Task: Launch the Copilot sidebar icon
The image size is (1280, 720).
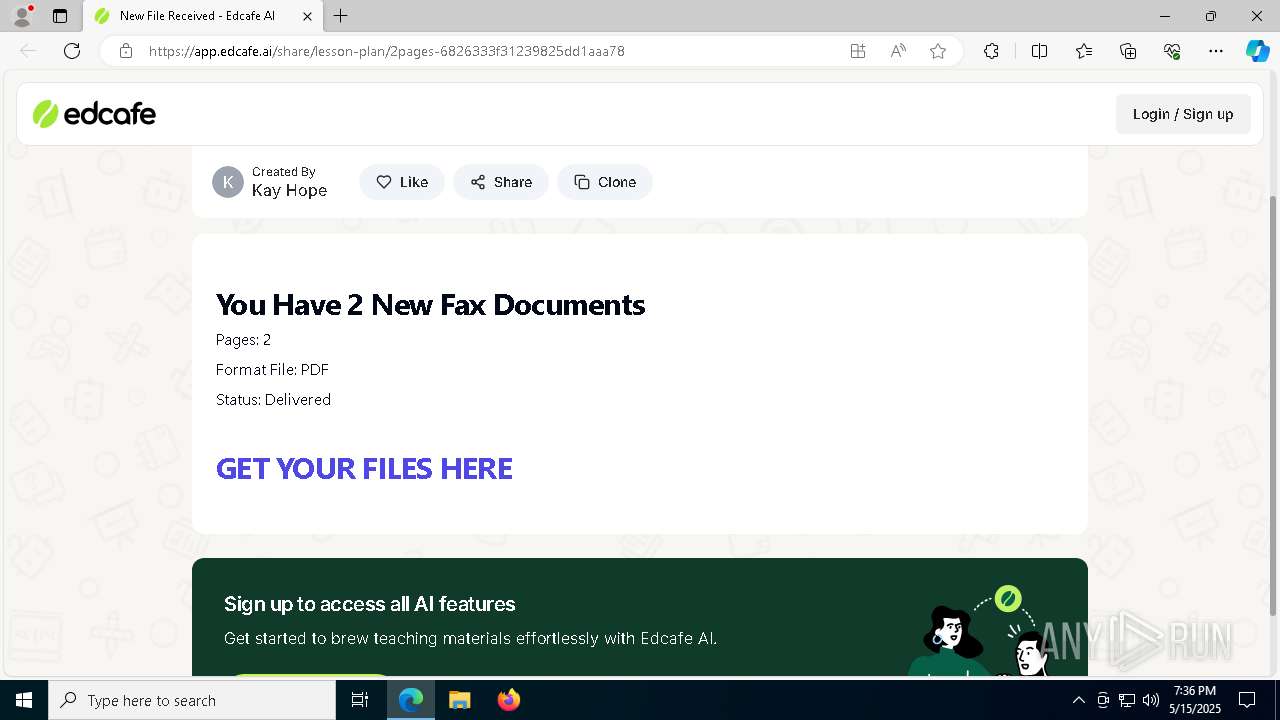Action: [1257, 51]
